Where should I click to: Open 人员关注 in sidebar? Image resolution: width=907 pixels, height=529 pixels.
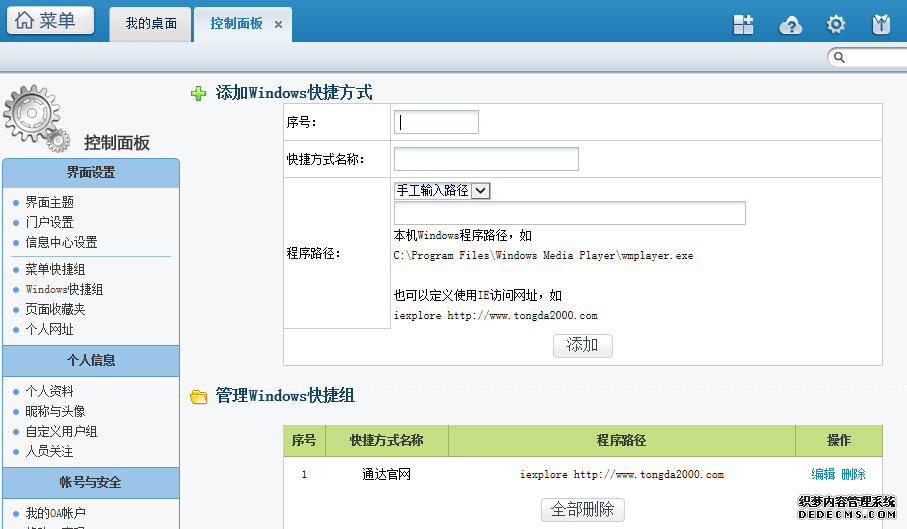coord(49,452)
